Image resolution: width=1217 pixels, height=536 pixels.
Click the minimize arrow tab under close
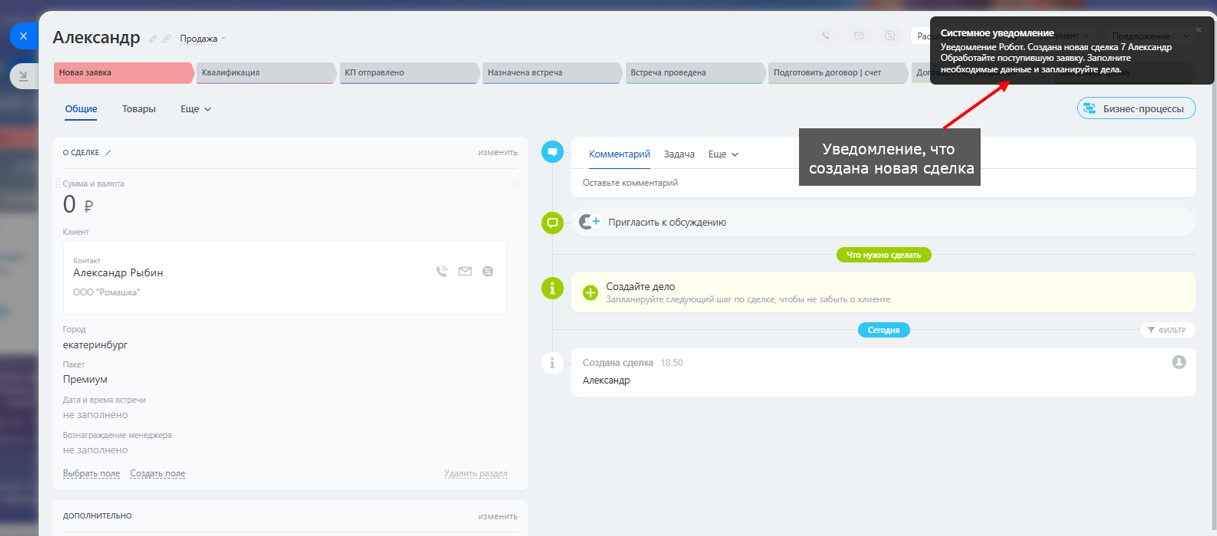click(23, 75)
